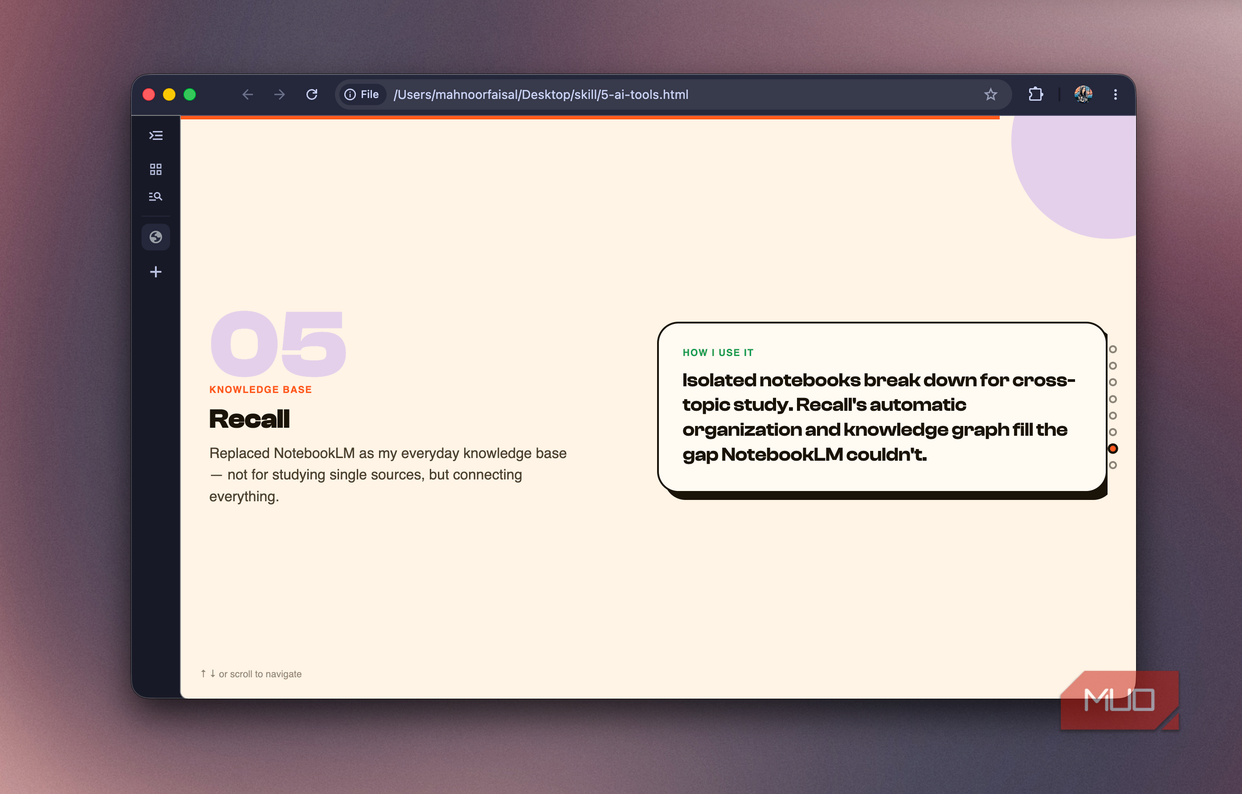Jump to the first slide navigation dot
Image resolution: width=1242 pixels, height=794 pixels.
(x=1113, y=349)
